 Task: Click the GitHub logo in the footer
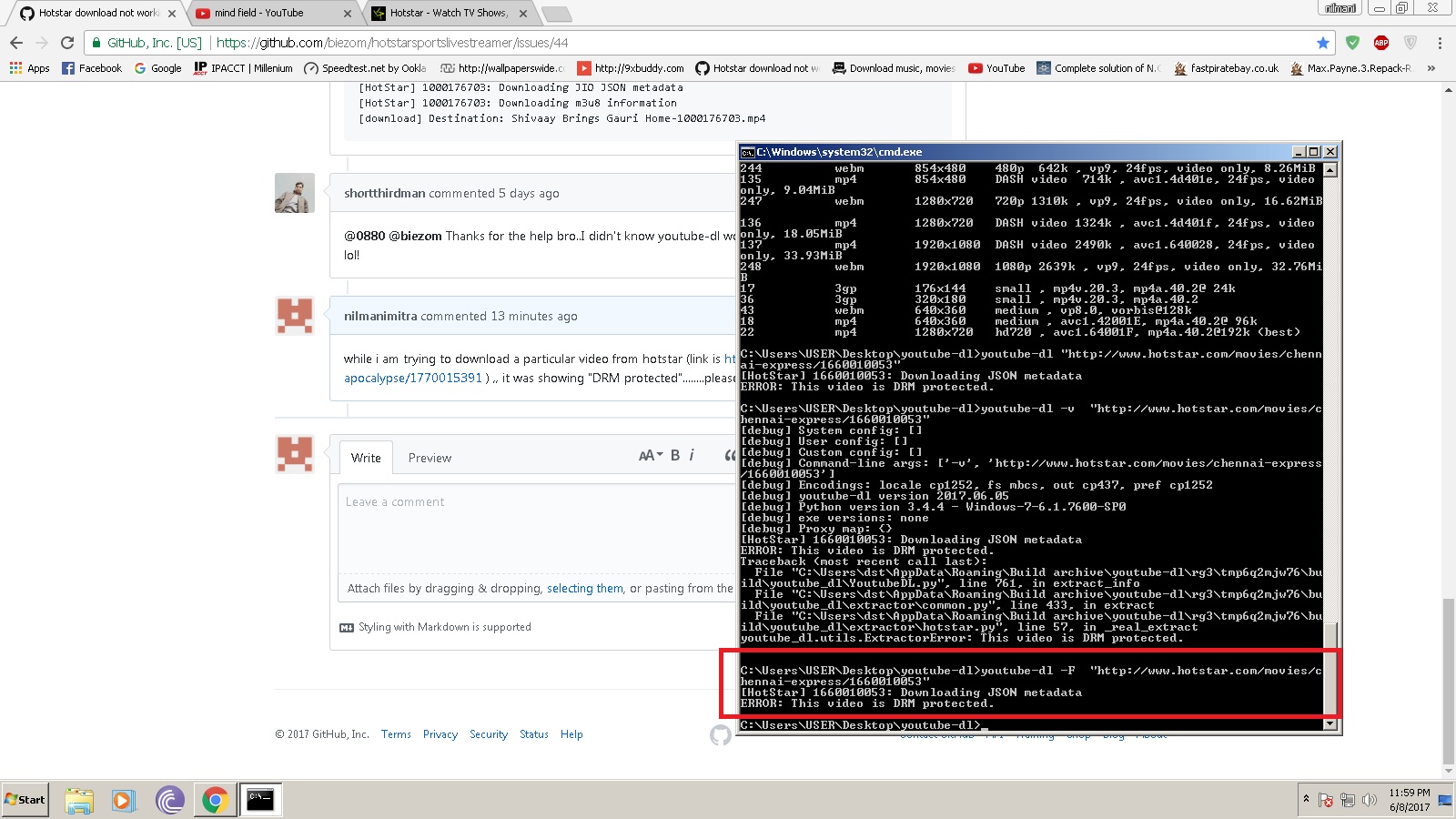(721, 735)
